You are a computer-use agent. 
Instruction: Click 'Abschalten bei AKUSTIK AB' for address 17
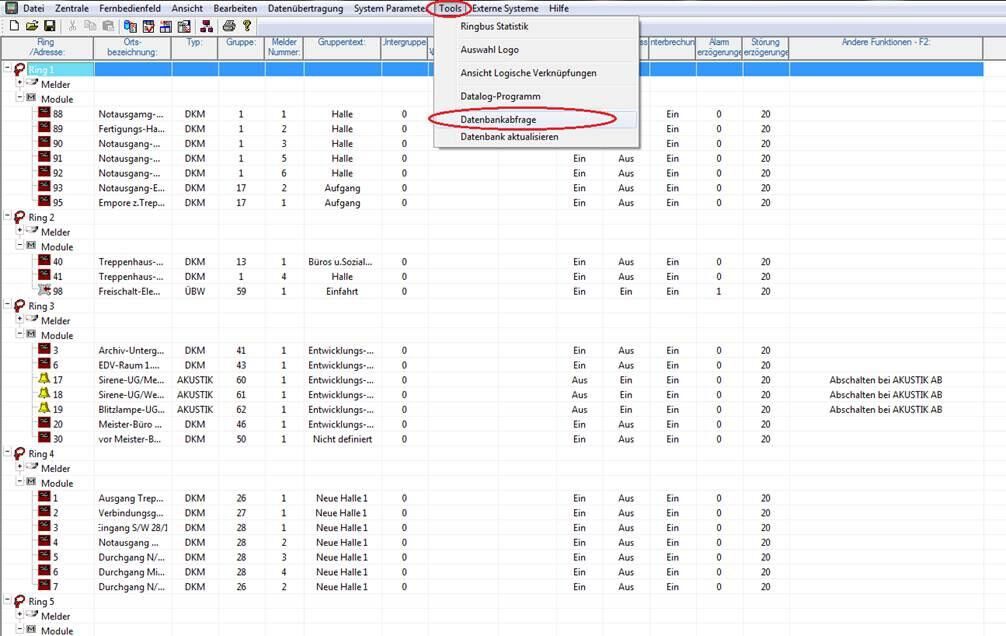tap(885, 380)
